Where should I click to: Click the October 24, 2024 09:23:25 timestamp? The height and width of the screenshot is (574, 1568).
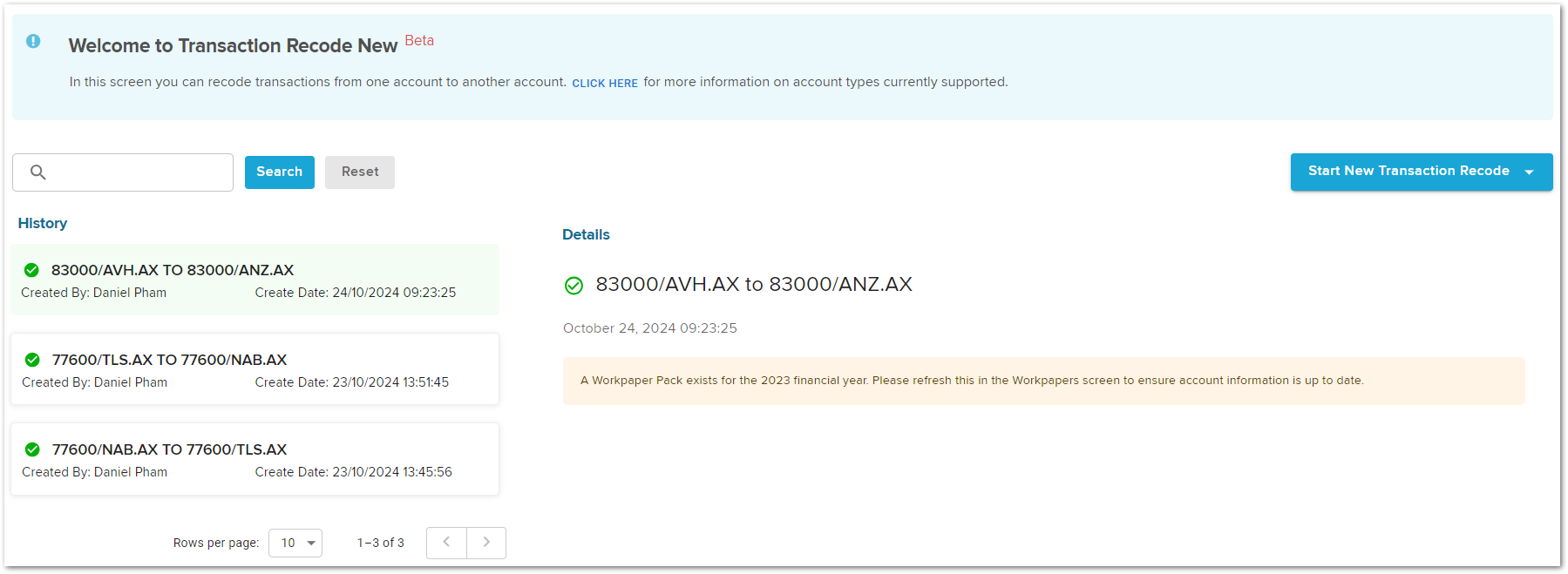[x=650, y=328]
